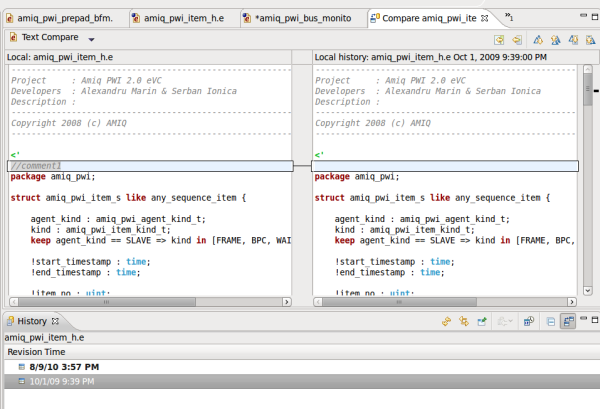This screenshot has width=600, height=409.
Task: Click 'Copyright 2008 (c) AMIQ' in left pane
Action: [69, 123]
